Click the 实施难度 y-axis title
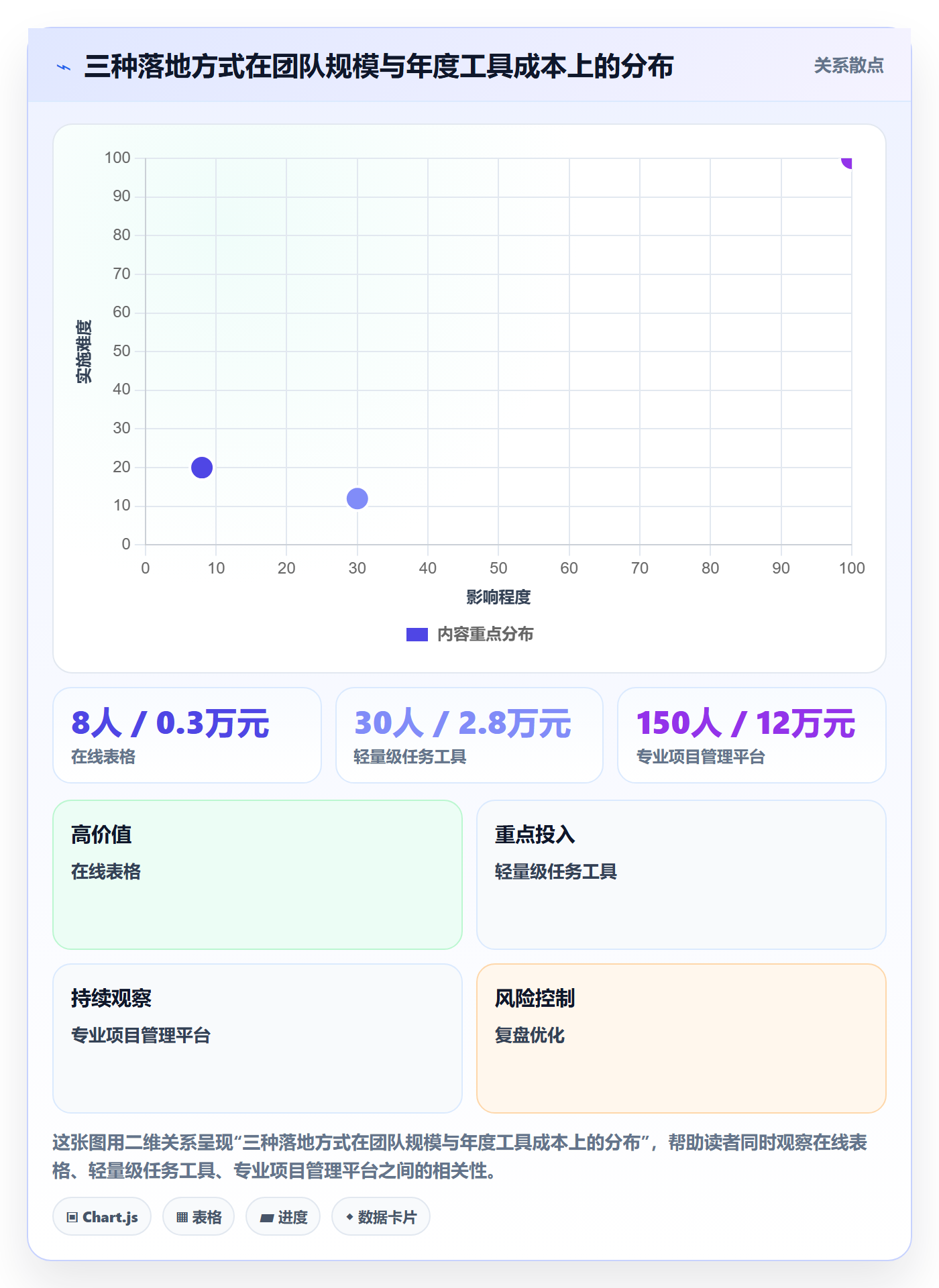939x1288 pixels. (x=84, y=352)
